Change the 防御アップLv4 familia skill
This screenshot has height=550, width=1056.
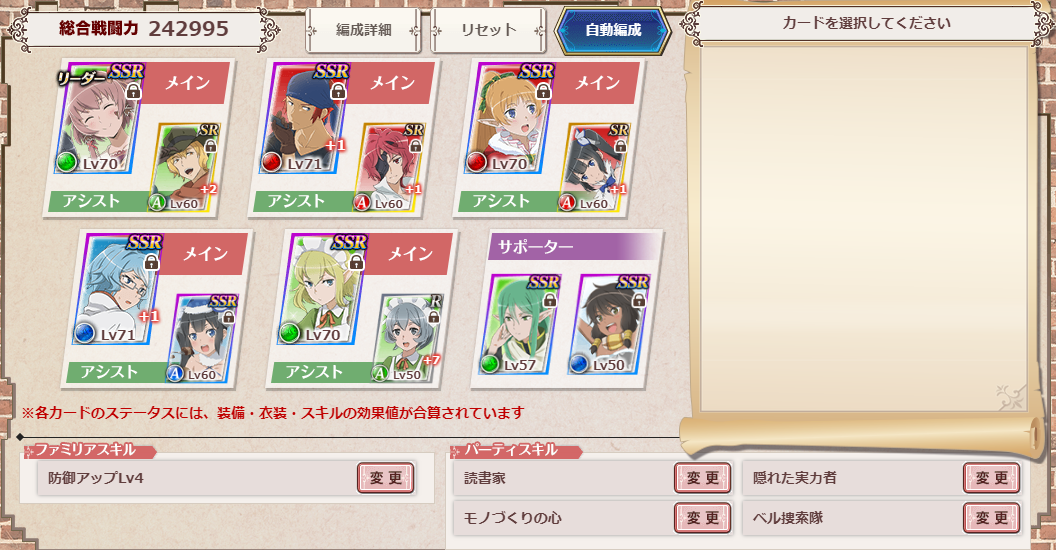click(385, 478)
